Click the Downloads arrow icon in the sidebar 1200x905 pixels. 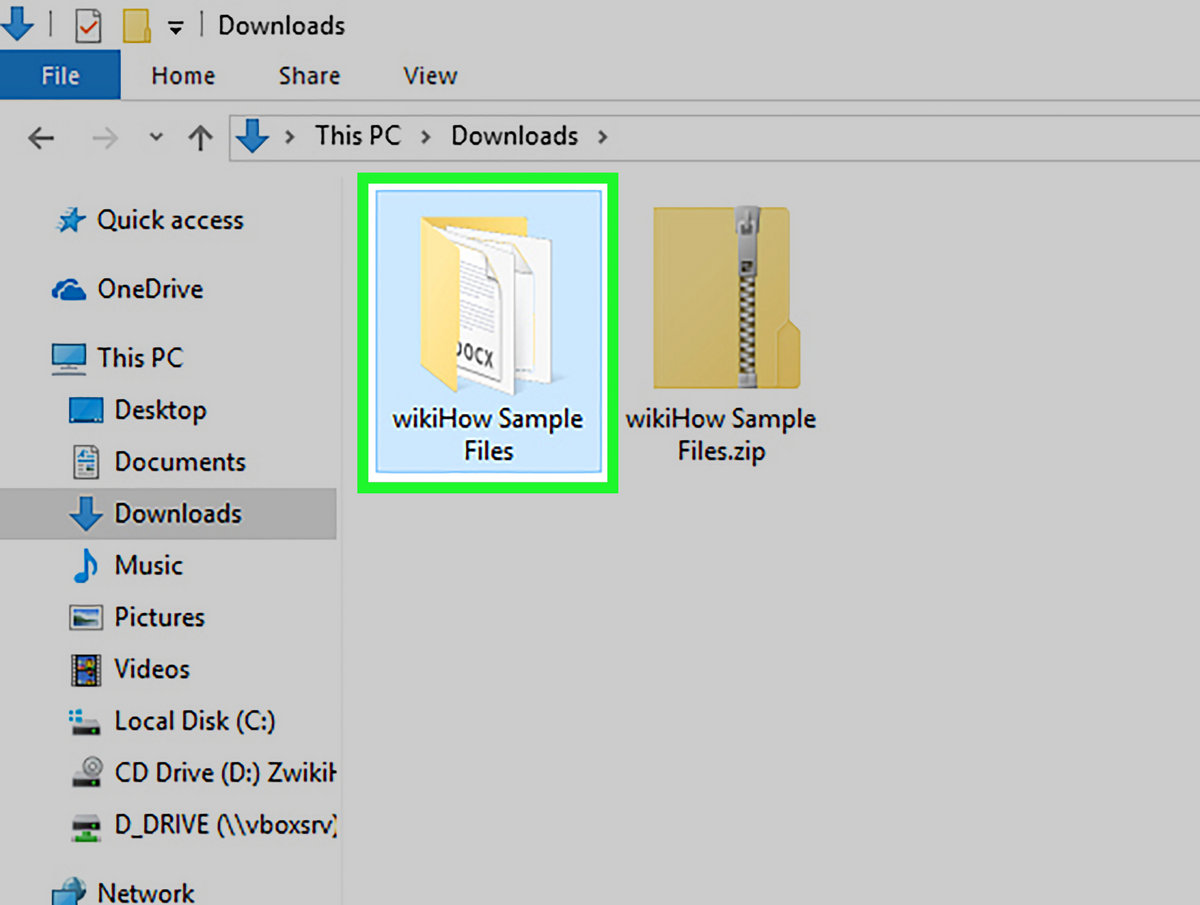click(86, 514)
